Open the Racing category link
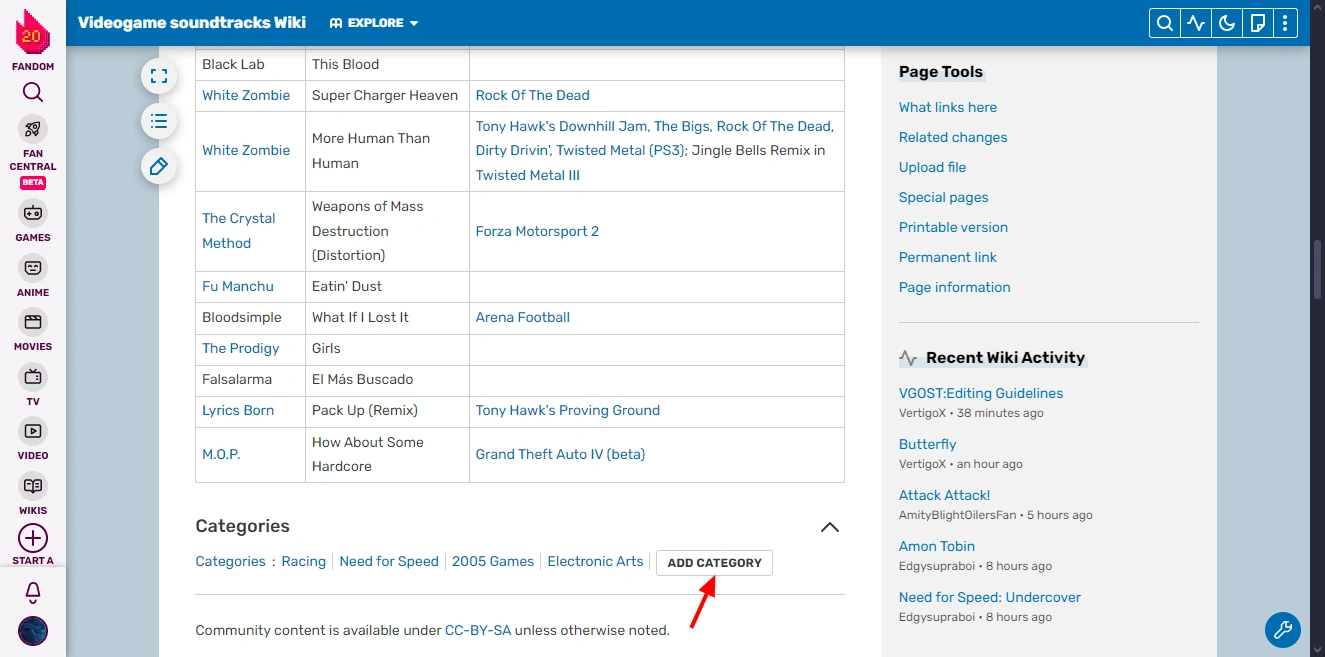 304,562
